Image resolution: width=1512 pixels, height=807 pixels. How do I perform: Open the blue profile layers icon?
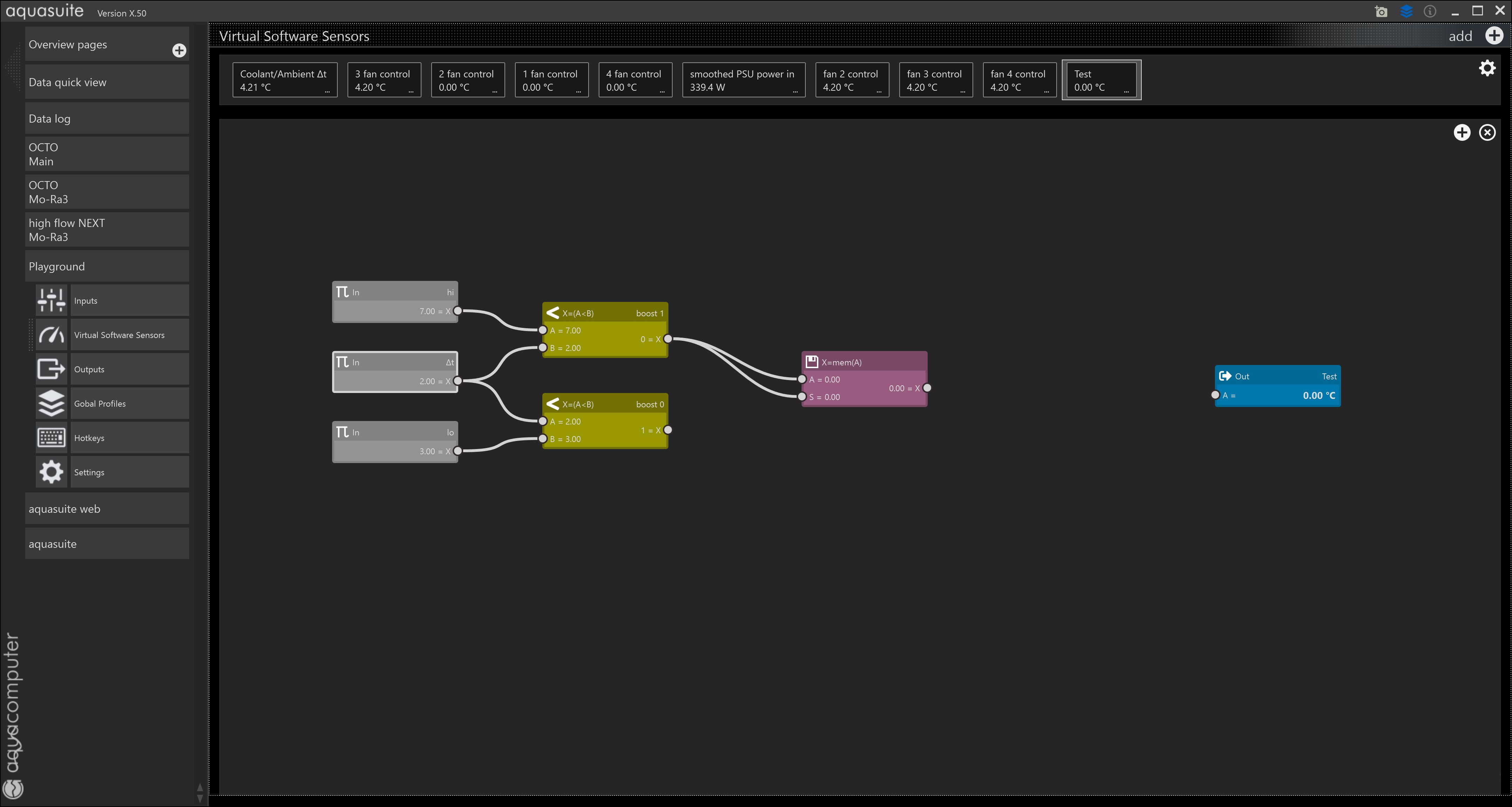(x=1406, y=11)
